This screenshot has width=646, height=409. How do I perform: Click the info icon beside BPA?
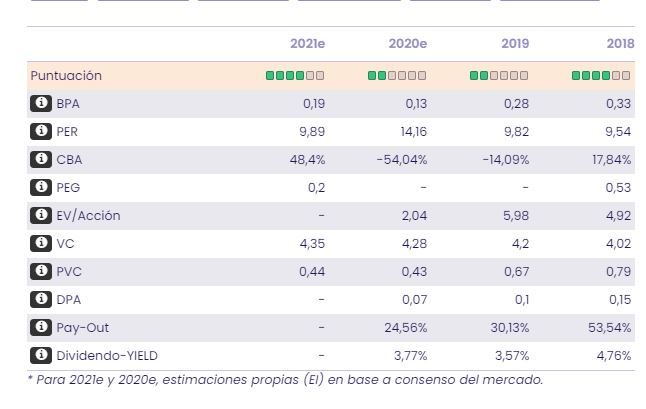coord(41,103)
